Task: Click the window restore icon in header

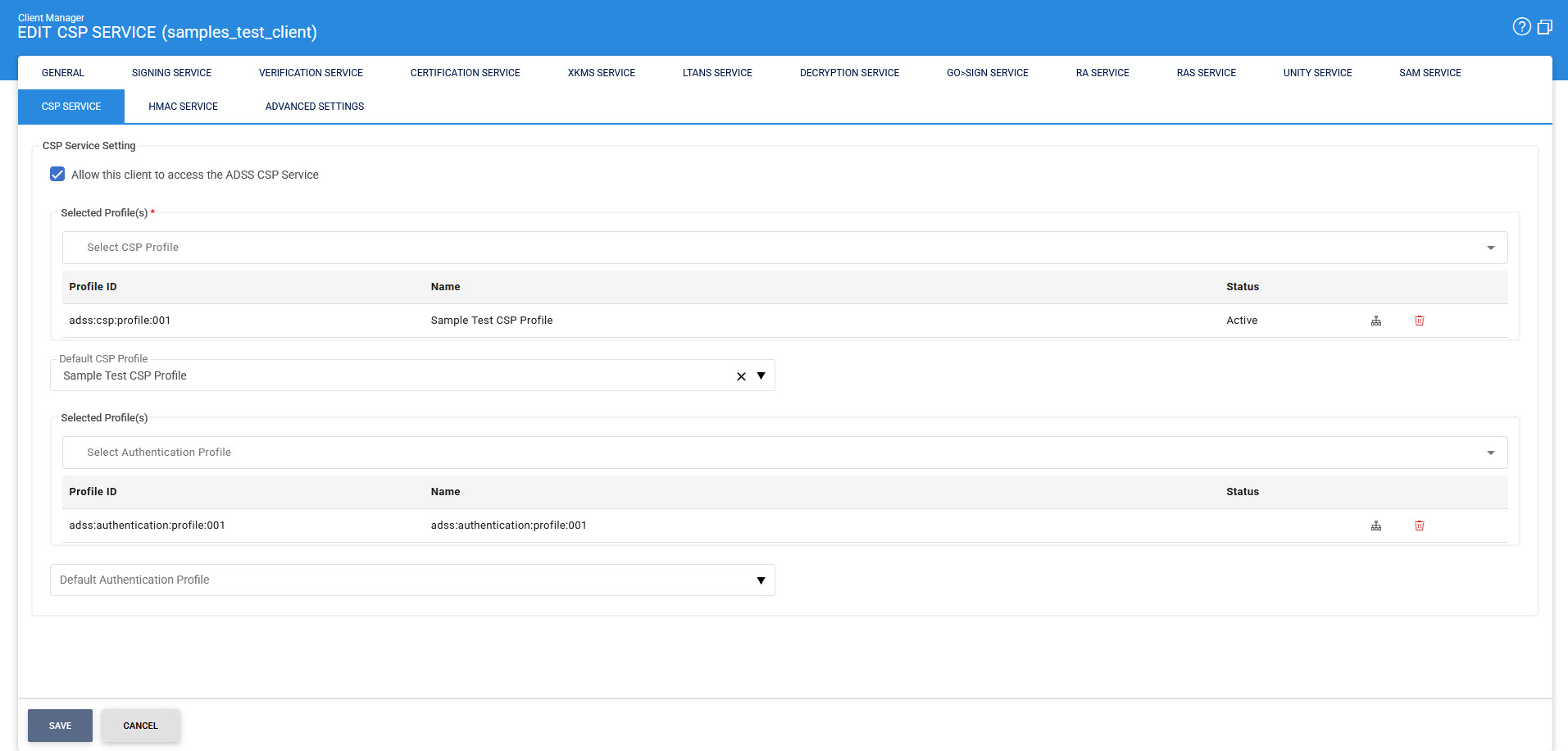Action: (1545, 27)
